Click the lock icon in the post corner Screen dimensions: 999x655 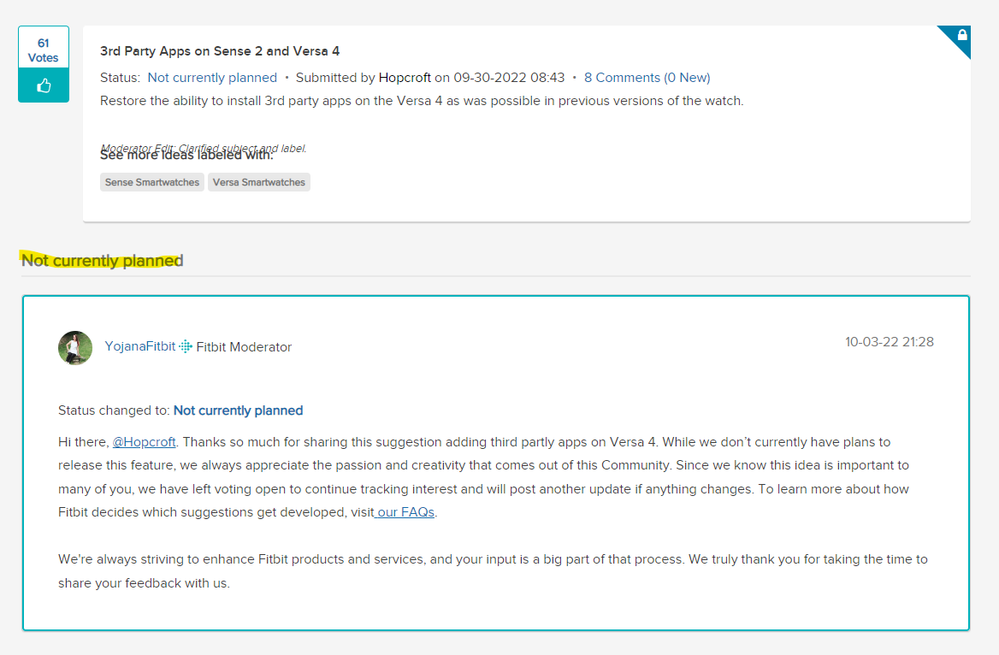point(961,36)
